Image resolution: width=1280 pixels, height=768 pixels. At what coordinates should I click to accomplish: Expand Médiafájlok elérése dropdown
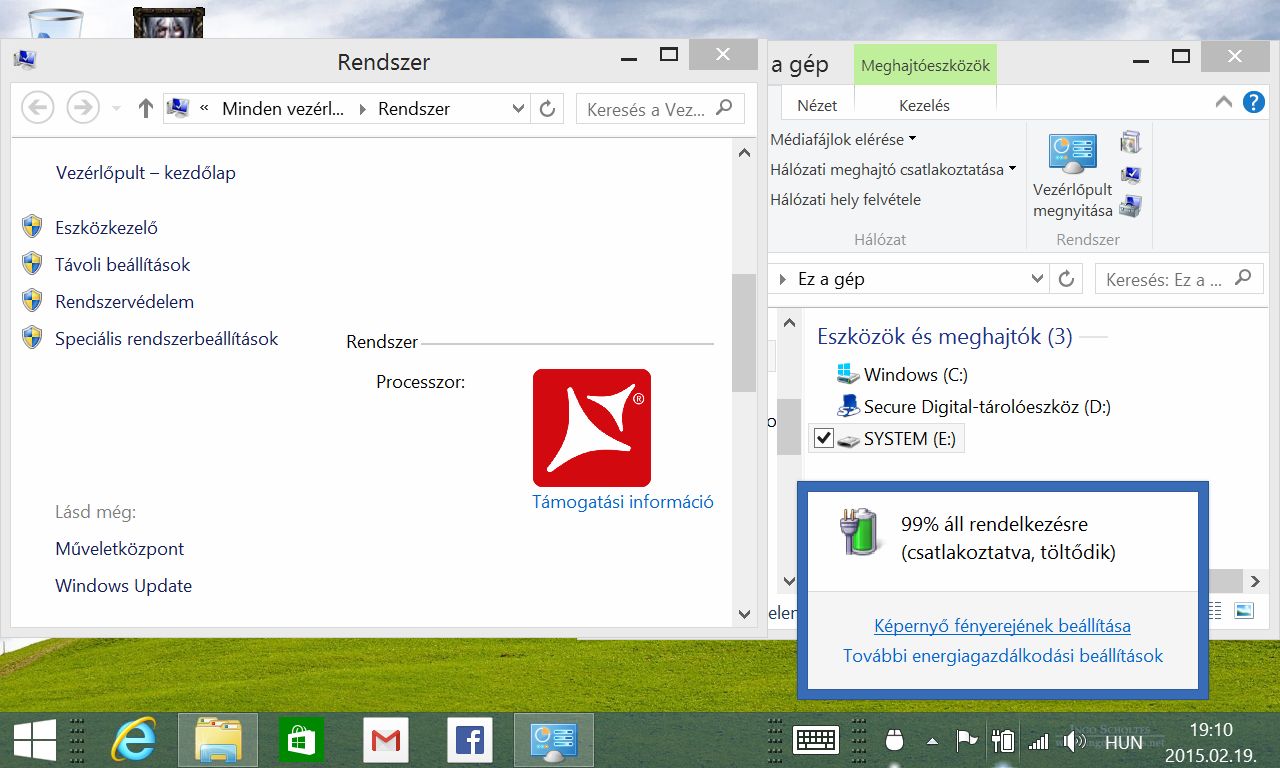click(x=844, y=140)
